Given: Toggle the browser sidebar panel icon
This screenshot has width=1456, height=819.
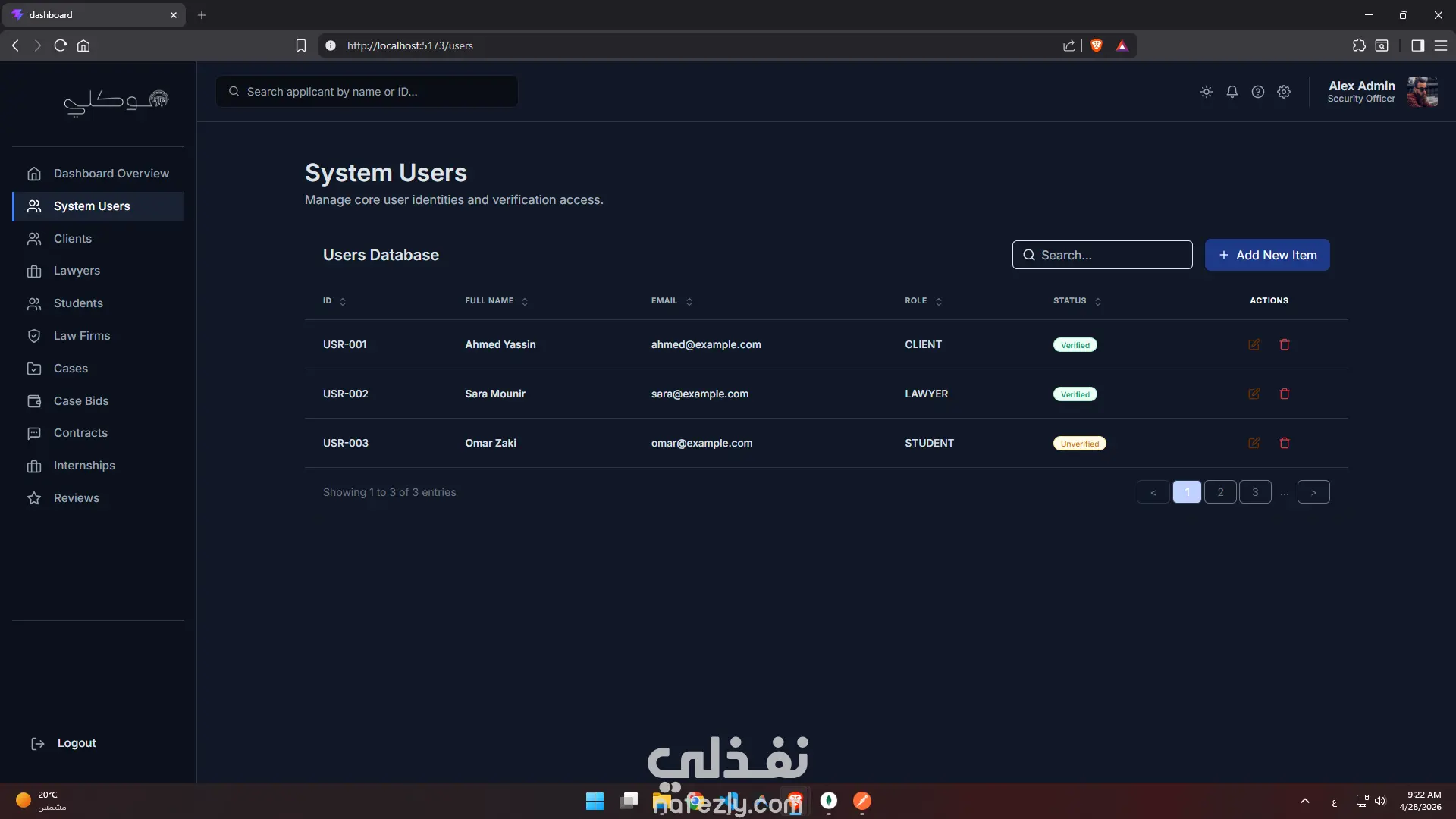Looking at the screenshot, I should (x=1417, y=45).
